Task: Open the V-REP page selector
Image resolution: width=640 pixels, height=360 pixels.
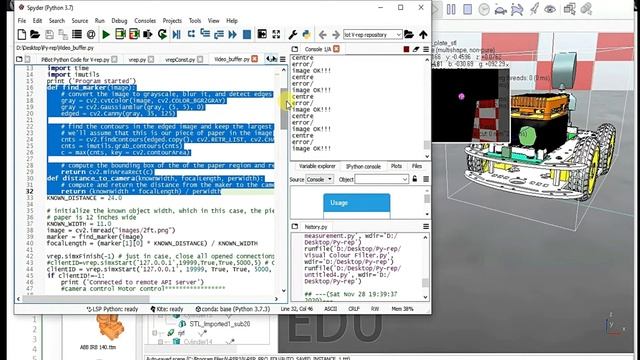Action: click(x=569, y=9)
